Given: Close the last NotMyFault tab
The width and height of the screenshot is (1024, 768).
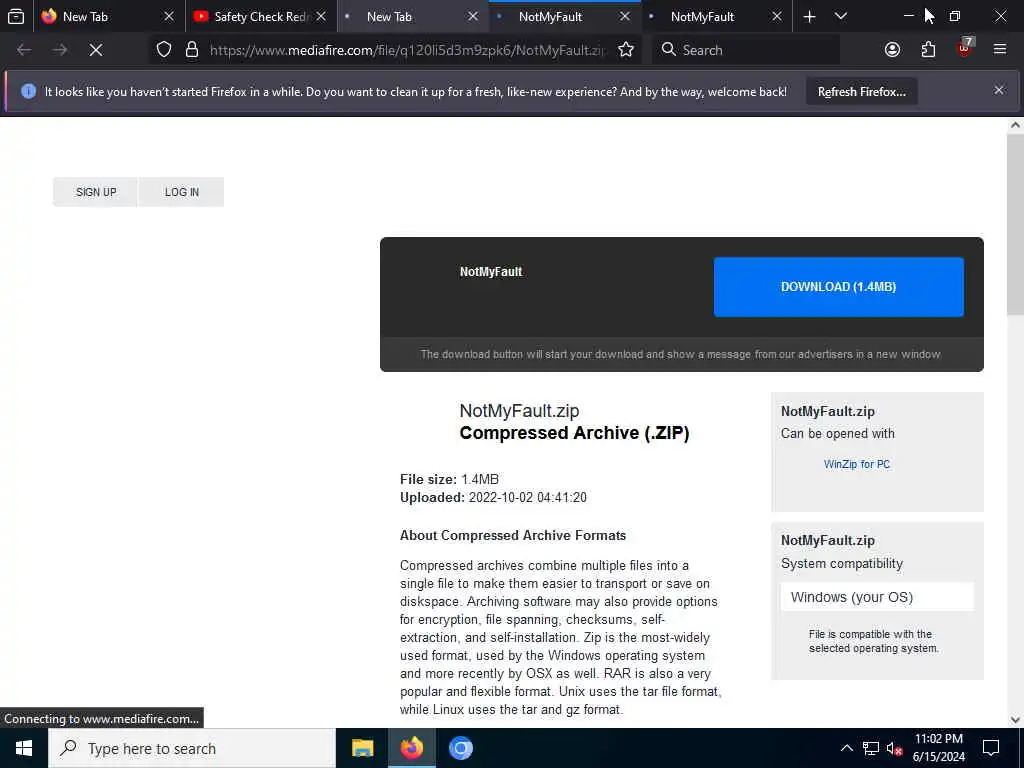Looking at the screenshot, I should pos(776,16).
